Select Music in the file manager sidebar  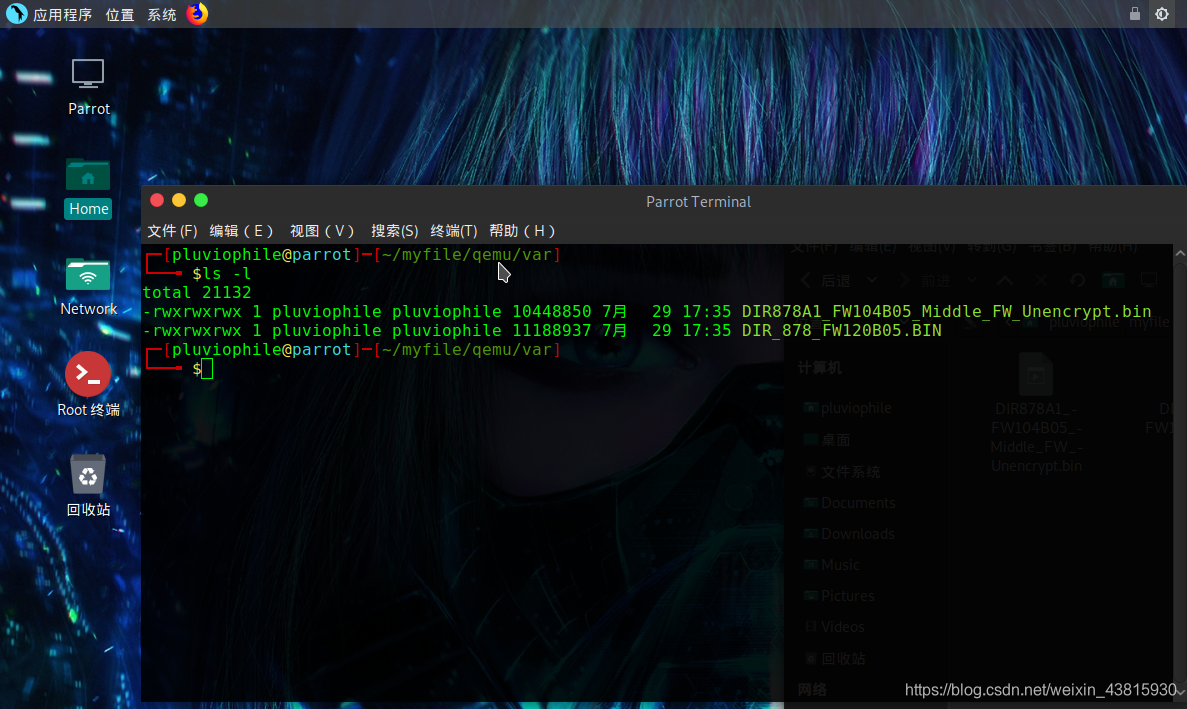[831, 565]
